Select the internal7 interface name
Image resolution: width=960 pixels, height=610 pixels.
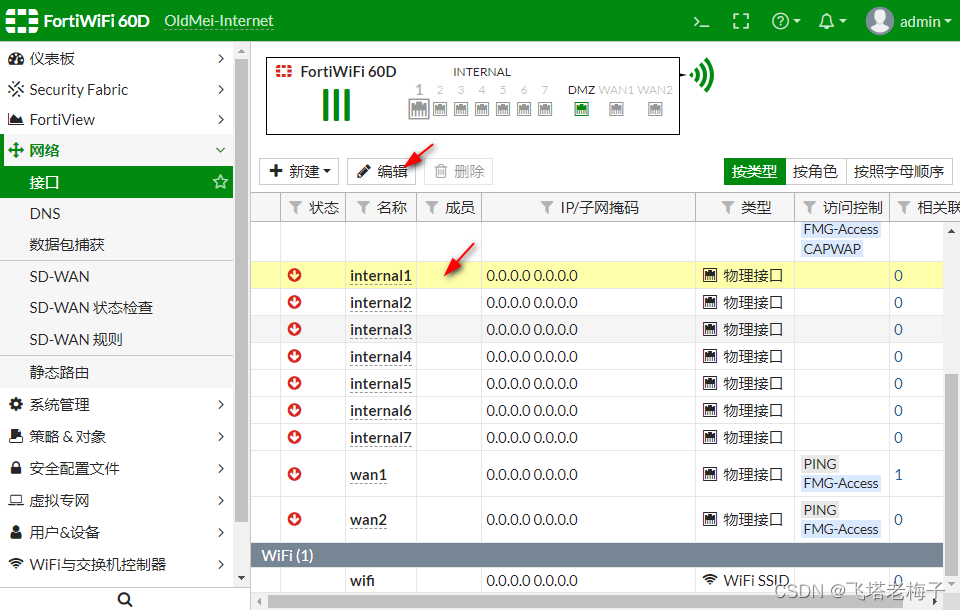(381, 438)
